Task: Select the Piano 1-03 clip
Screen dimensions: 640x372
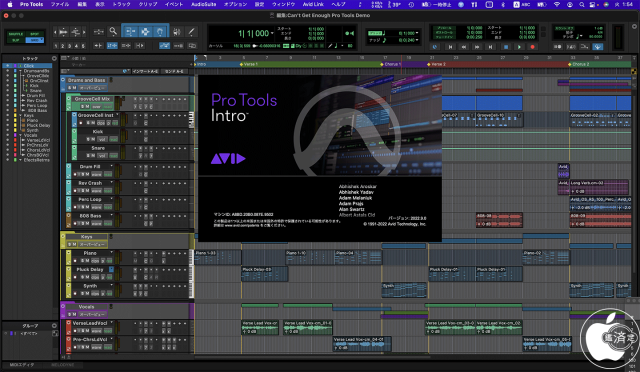Action: pos(218,257)
